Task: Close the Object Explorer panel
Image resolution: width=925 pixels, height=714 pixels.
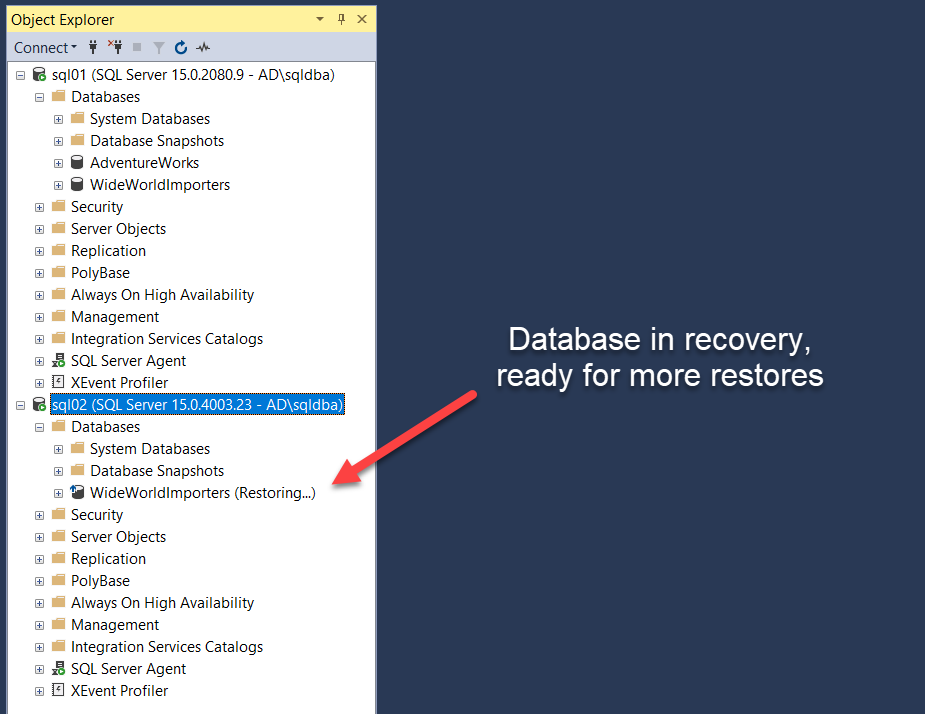Action: point(362,19)
